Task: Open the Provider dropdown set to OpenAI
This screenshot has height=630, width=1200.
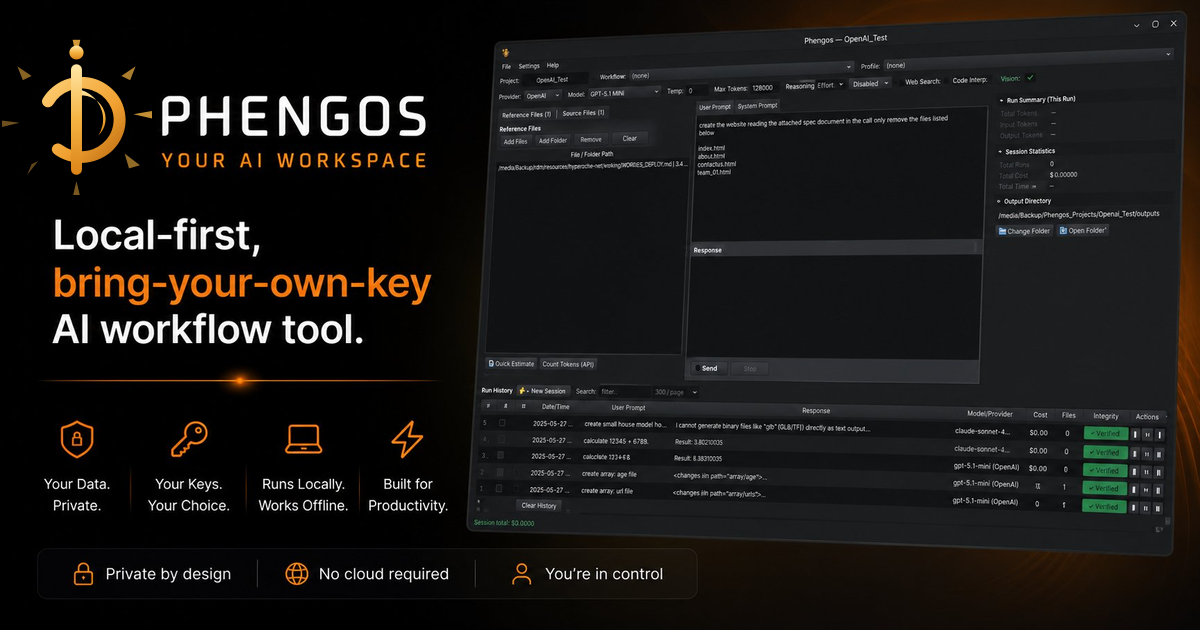Action: coord(543,96)
